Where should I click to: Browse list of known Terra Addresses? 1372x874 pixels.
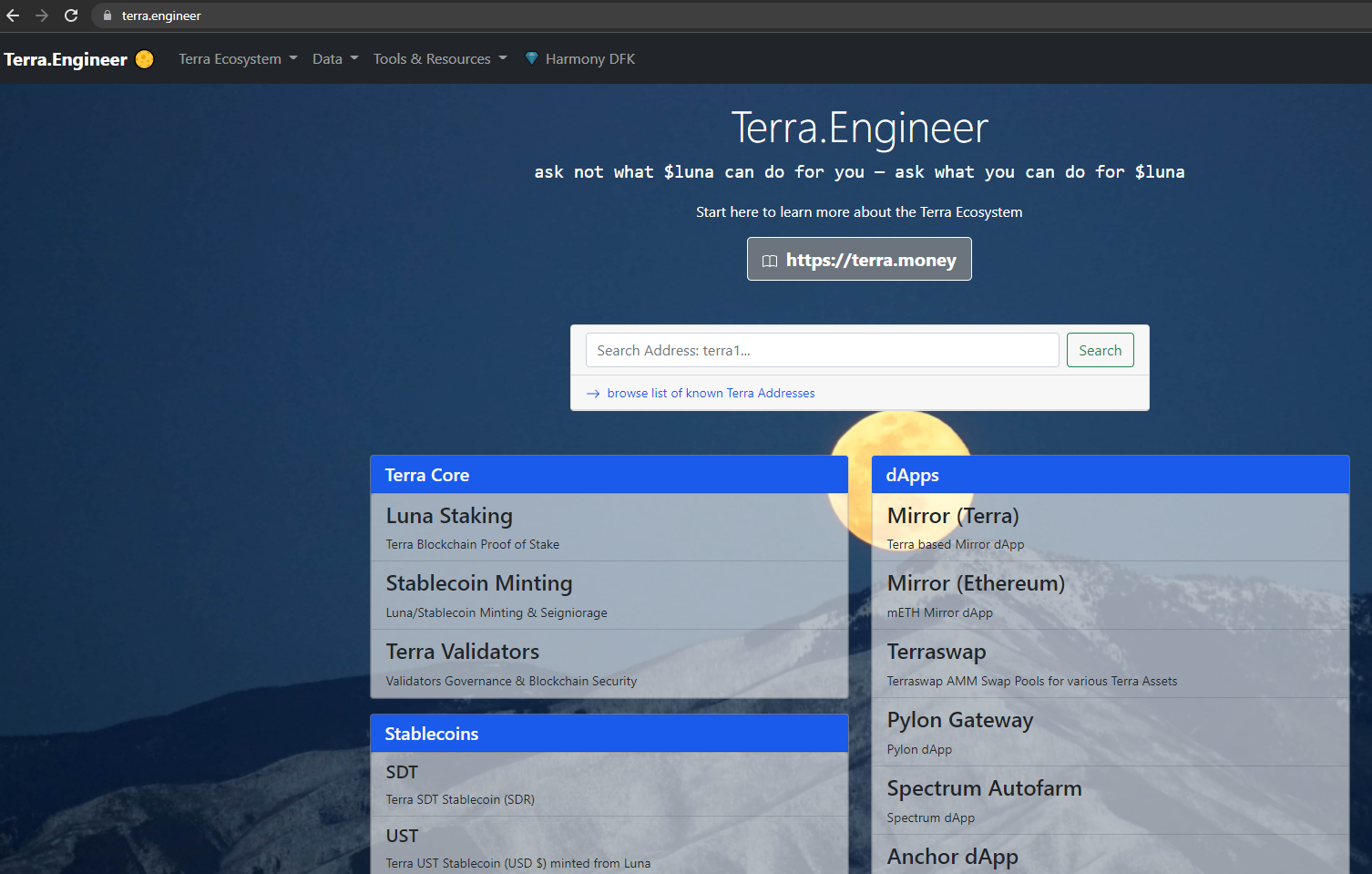711,393
